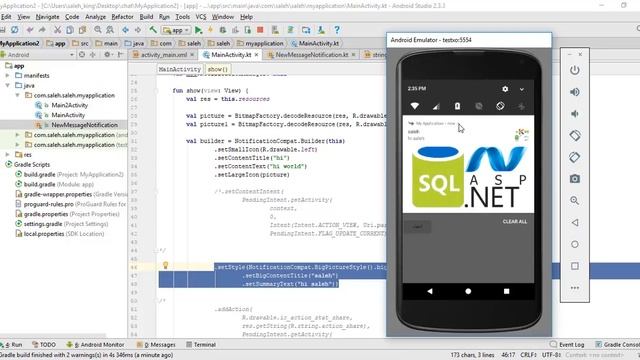640x360 pixels.
Task: Click the Forward navigation arrow
Action: pyautogui.click(x=138, y=30)
